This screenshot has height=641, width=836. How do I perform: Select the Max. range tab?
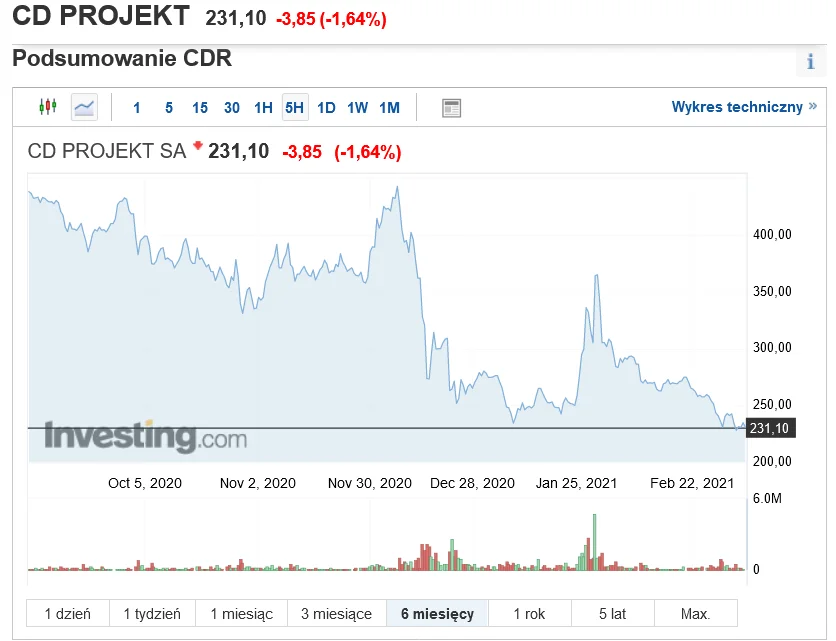[x=696, y=613]
